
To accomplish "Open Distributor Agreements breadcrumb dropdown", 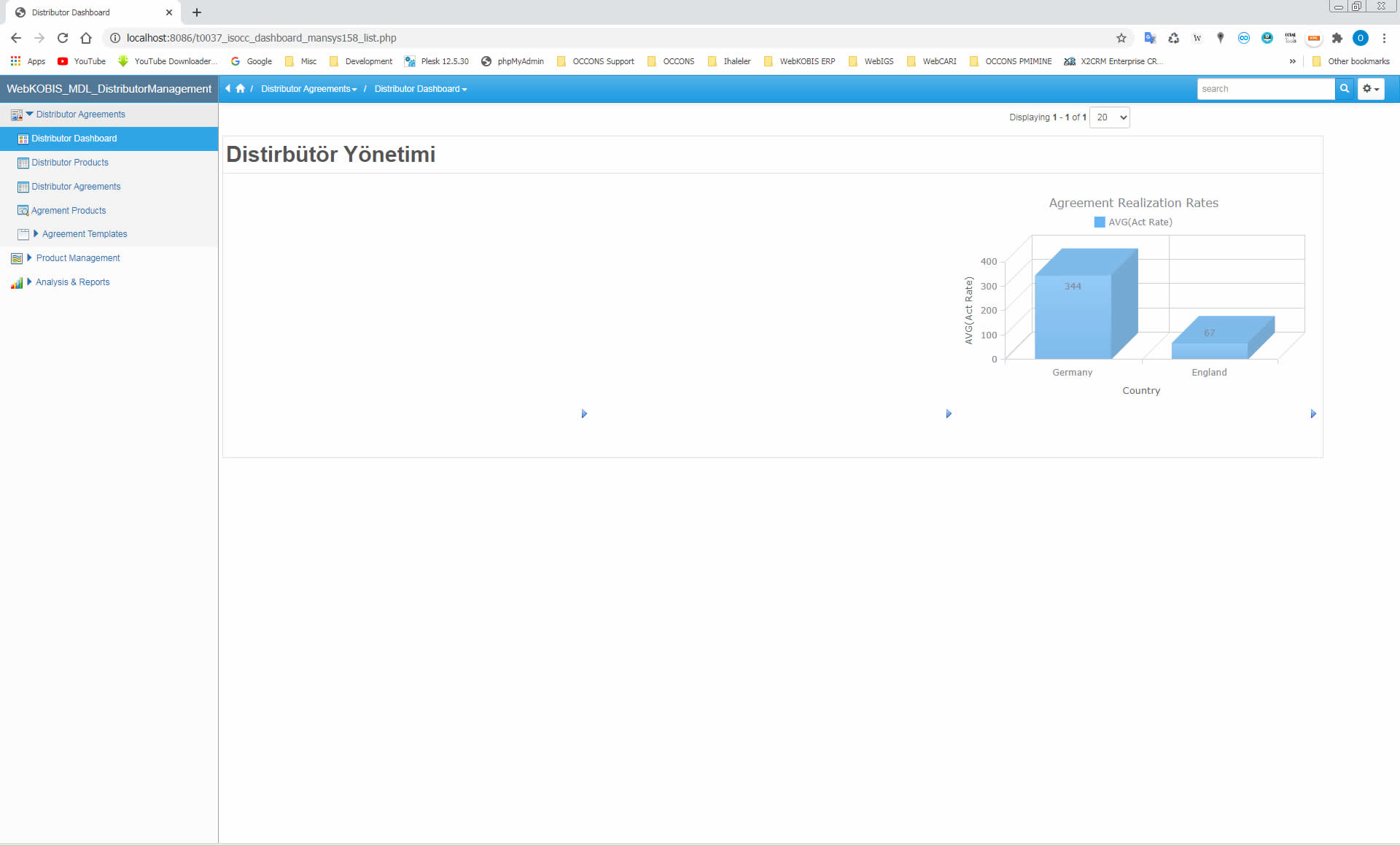I will coord(309,89).
